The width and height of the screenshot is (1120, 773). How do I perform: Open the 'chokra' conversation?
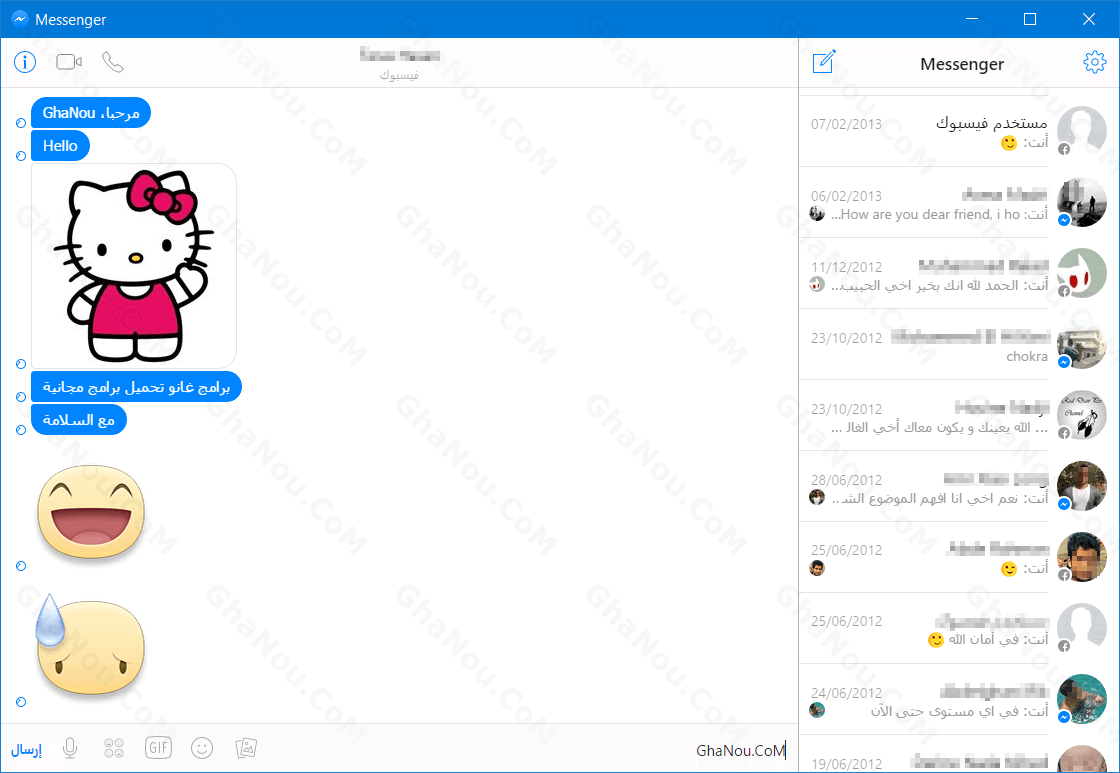pyautogui.click(x=959, y=344)
